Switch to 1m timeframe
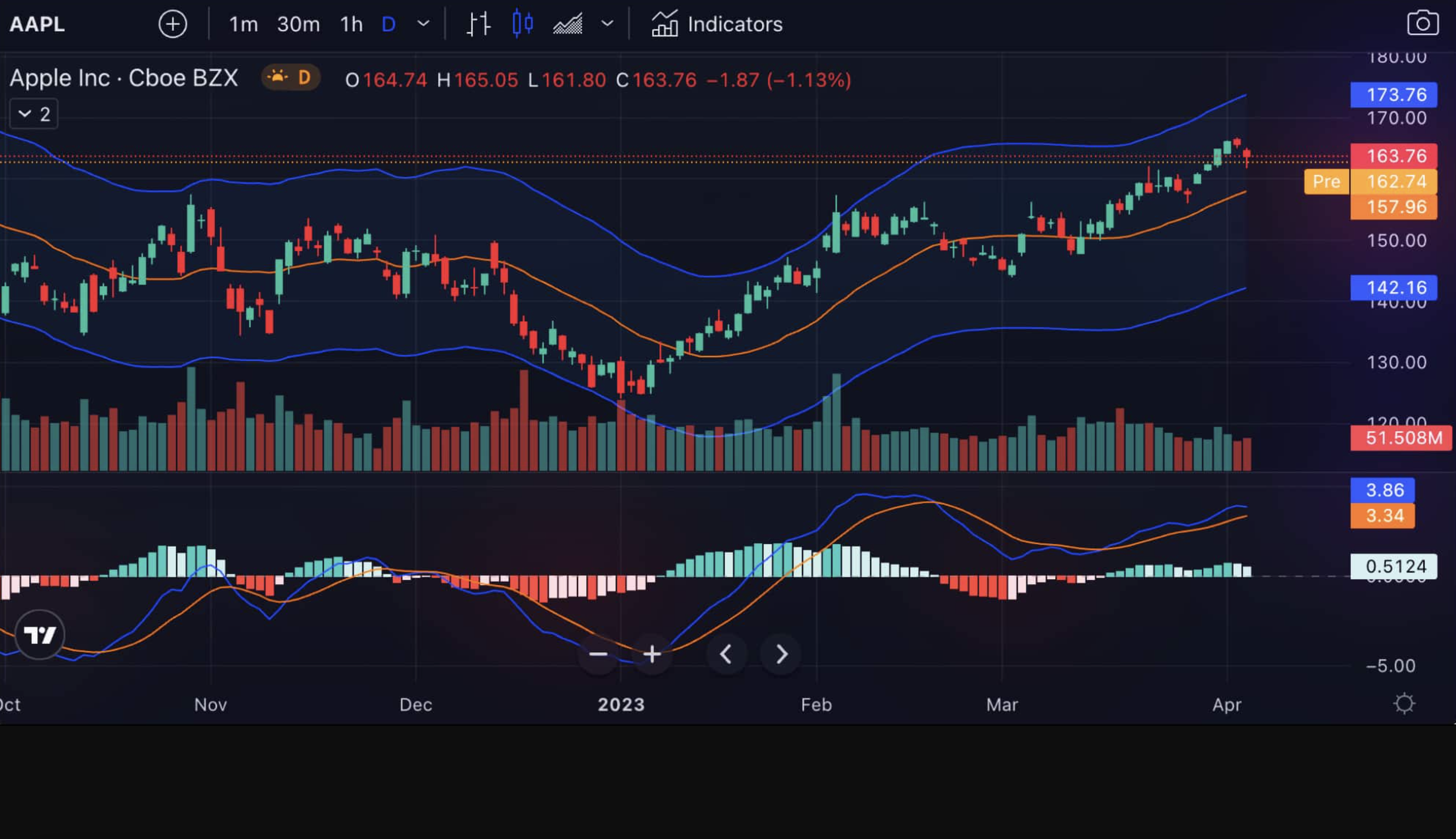The width and height of the screenshot is (1456, 839). 243,24
